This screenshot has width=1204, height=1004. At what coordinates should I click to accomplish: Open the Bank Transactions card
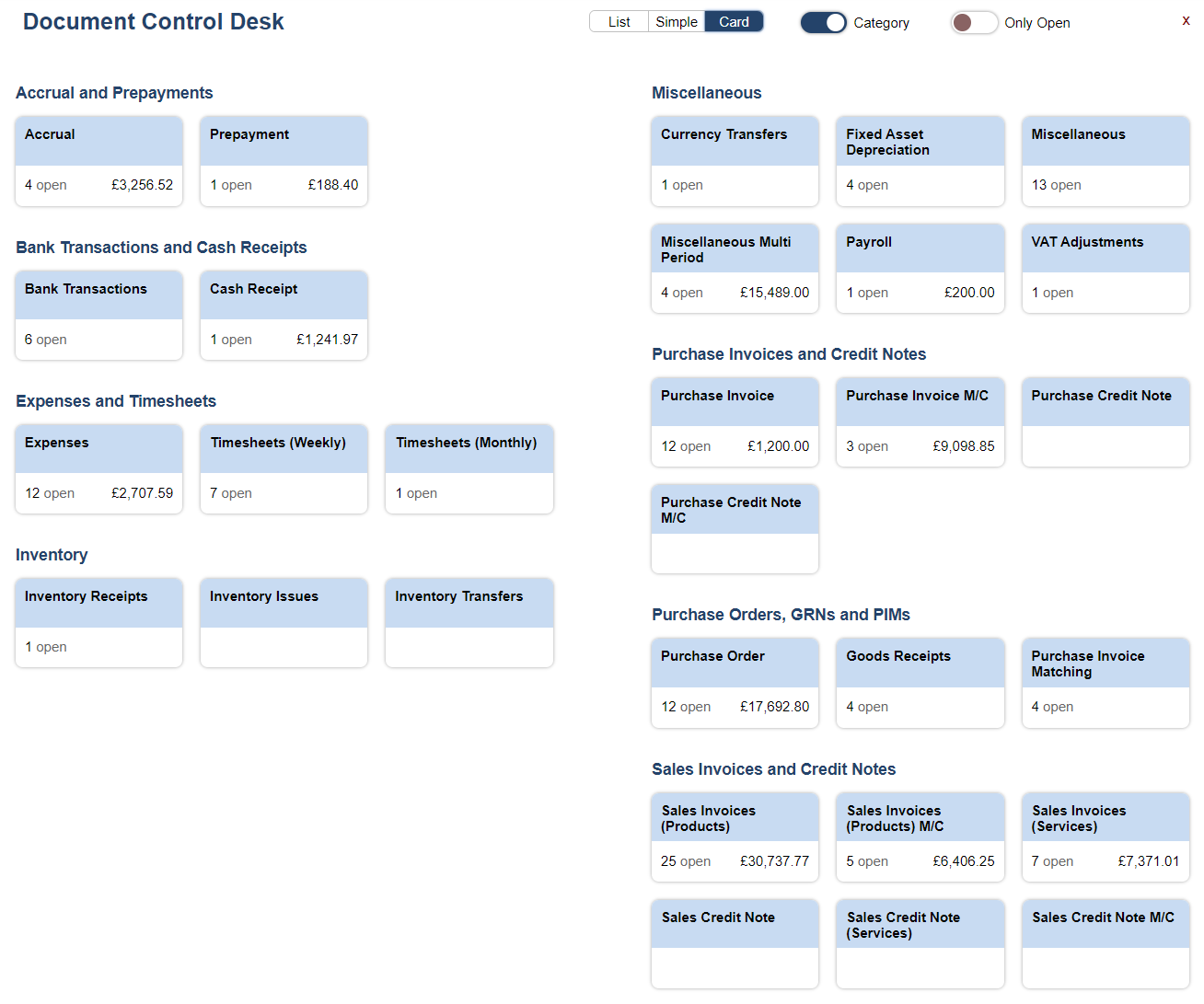[99, 315]
